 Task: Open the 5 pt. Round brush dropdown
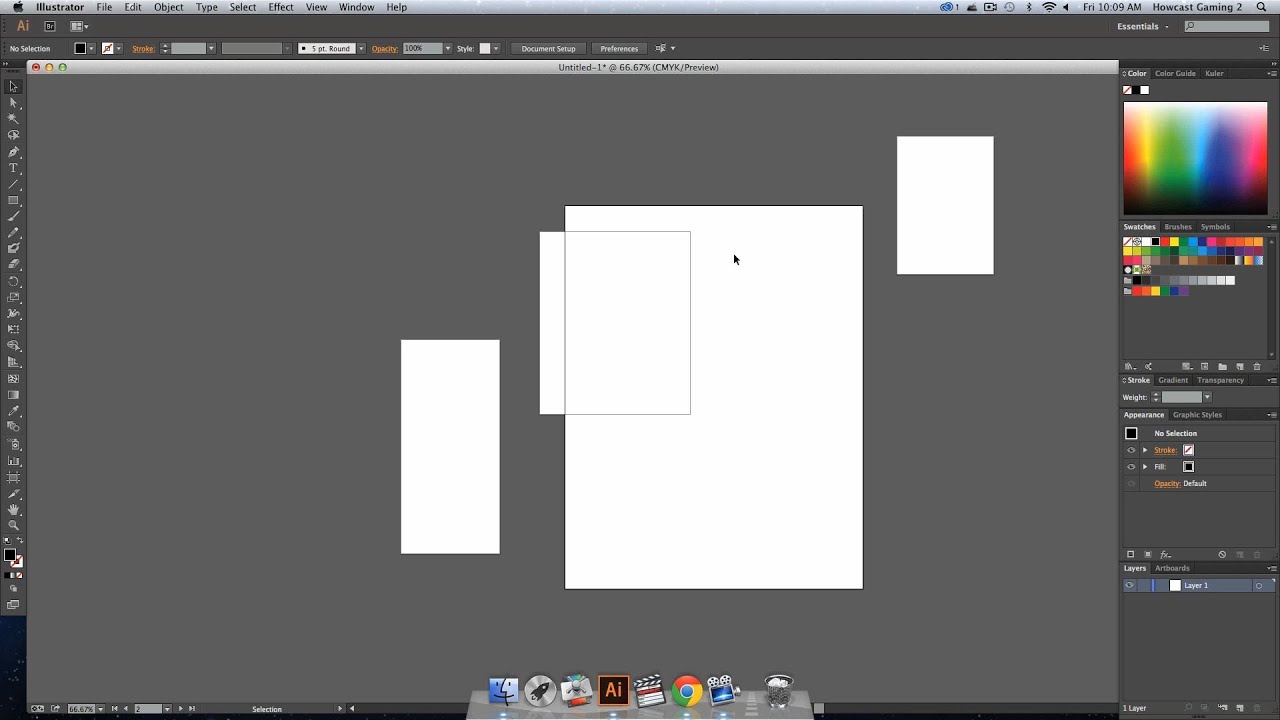361,48
